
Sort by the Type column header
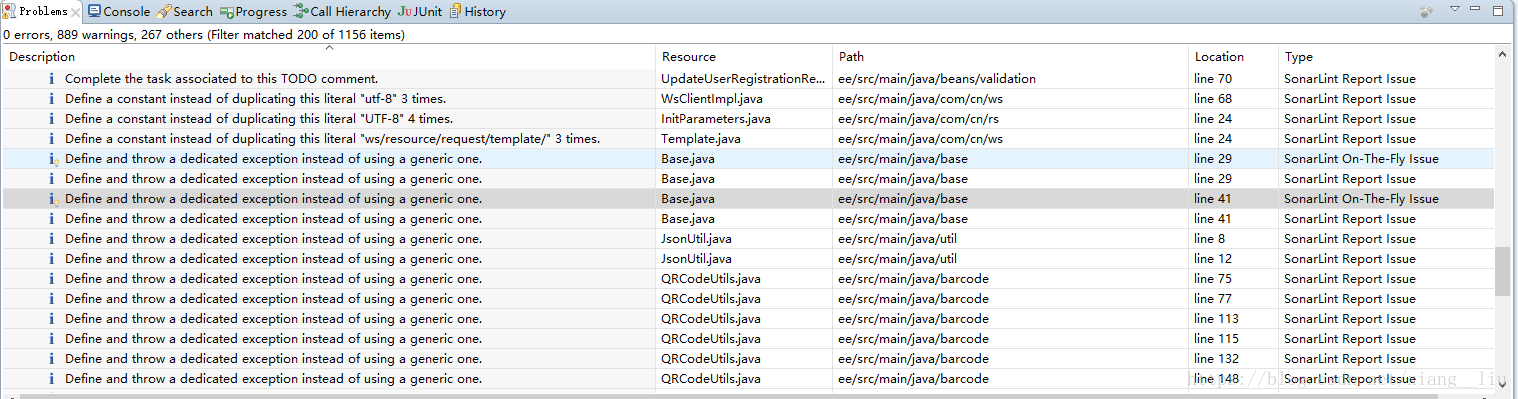1387,57
